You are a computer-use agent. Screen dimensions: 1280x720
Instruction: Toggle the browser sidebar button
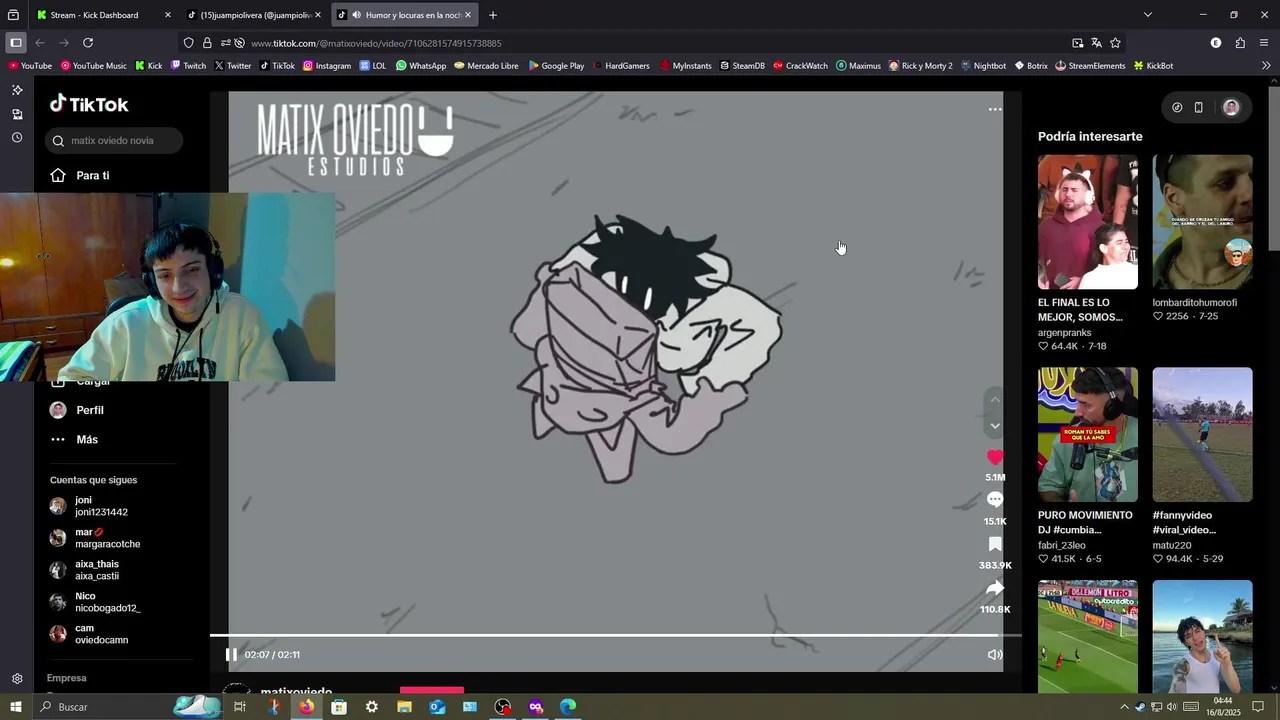point(15,43)
